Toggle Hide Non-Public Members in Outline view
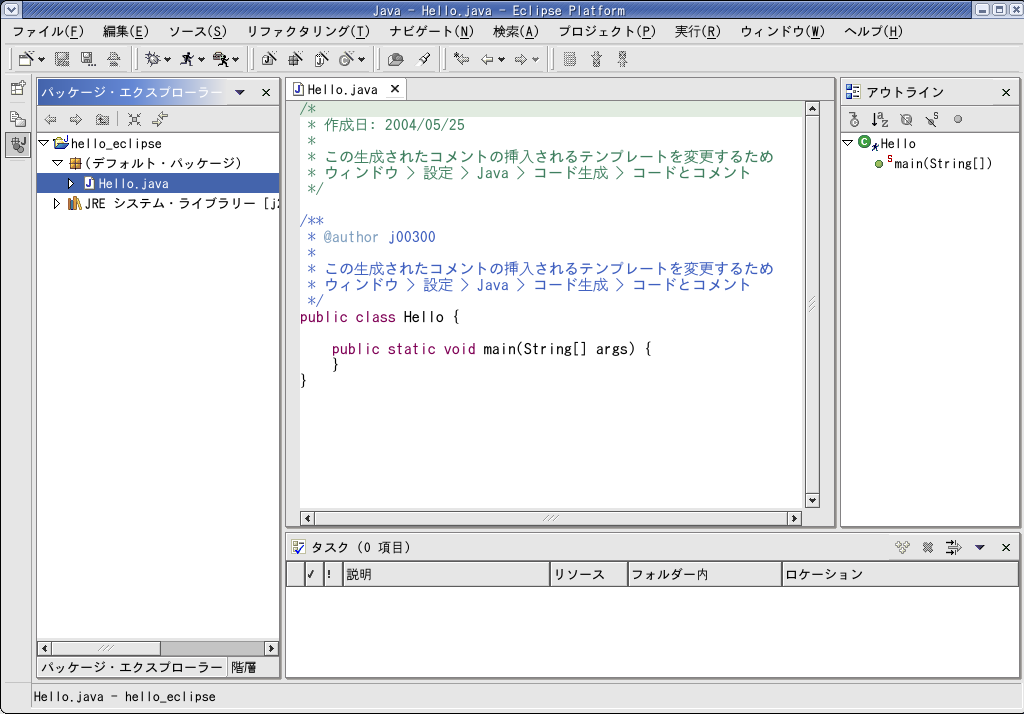Viewport: 1024px width, 714px height. click(958, 120)
